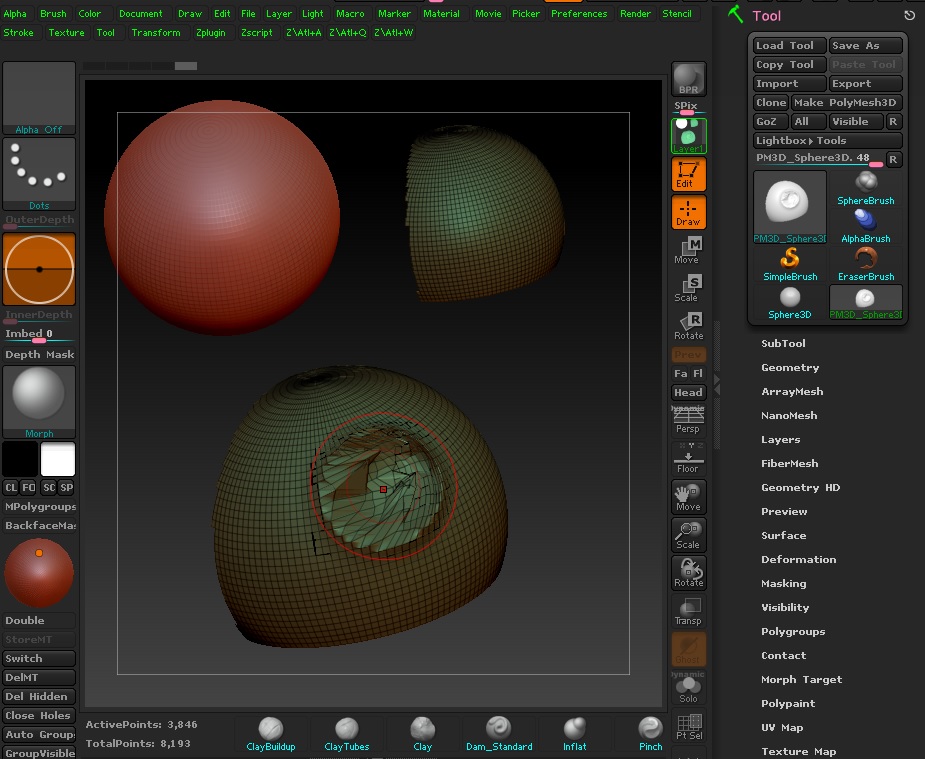Screen dimensions: 925x759
Task: Toggle Persp perspective view
Action: click(x=688, y=420)
